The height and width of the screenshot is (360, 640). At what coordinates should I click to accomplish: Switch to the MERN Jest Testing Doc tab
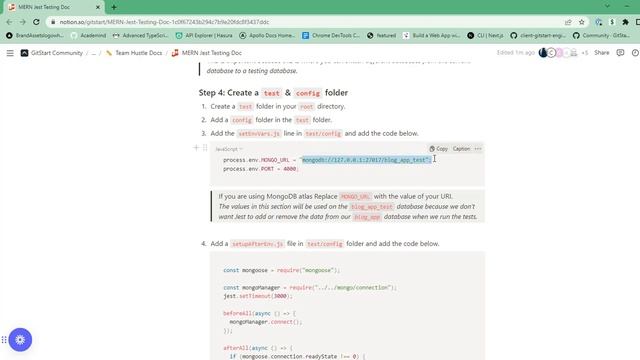(53, 7)
